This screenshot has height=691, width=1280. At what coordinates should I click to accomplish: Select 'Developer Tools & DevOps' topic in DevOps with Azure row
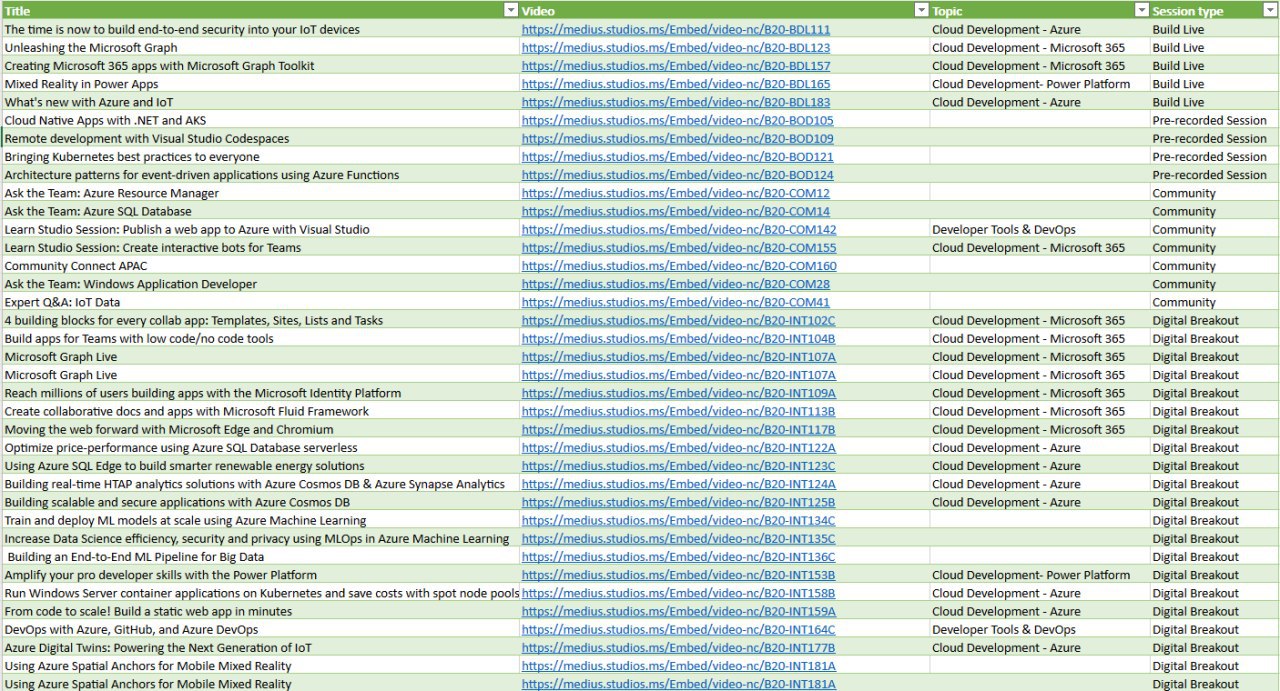1040,630
